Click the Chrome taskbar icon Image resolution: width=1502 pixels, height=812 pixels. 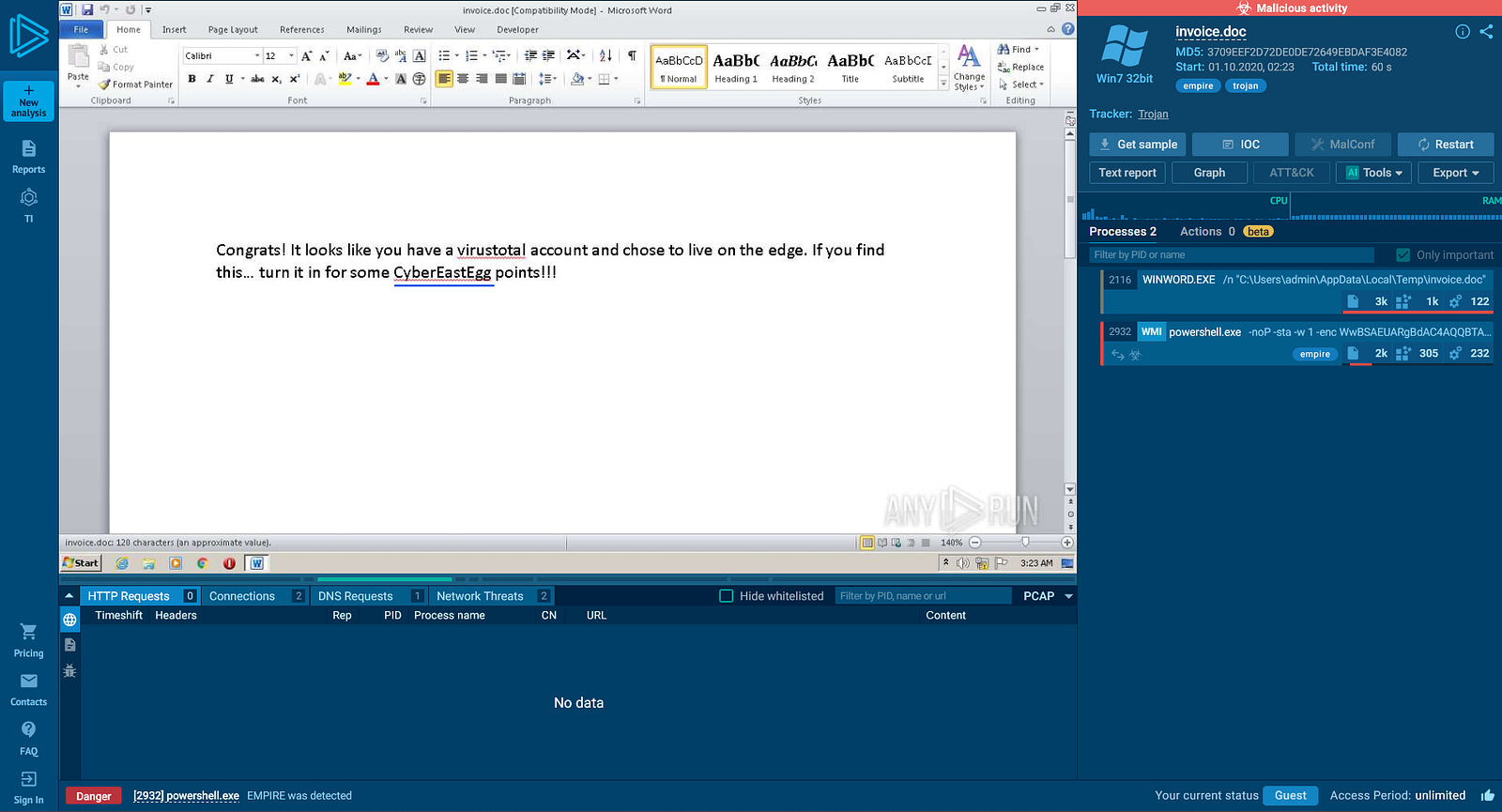(202, 563)
